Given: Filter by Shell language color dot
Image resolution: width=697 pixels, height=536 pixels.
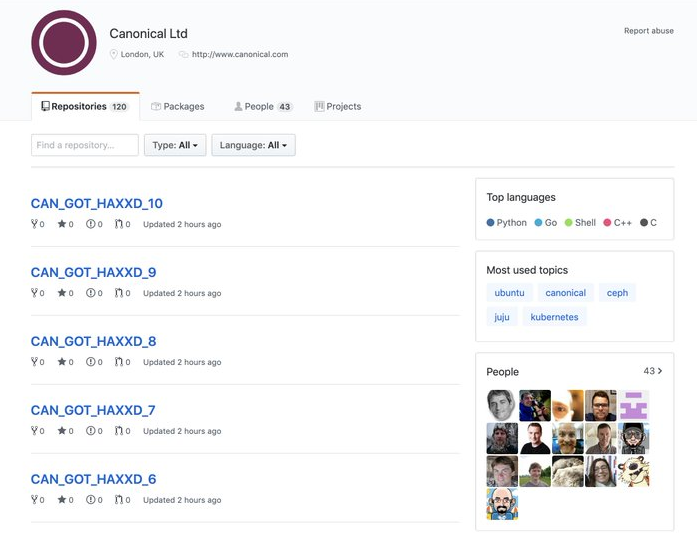Looking at the screenshot, I should pyautogui.click(x=569, y=222).
